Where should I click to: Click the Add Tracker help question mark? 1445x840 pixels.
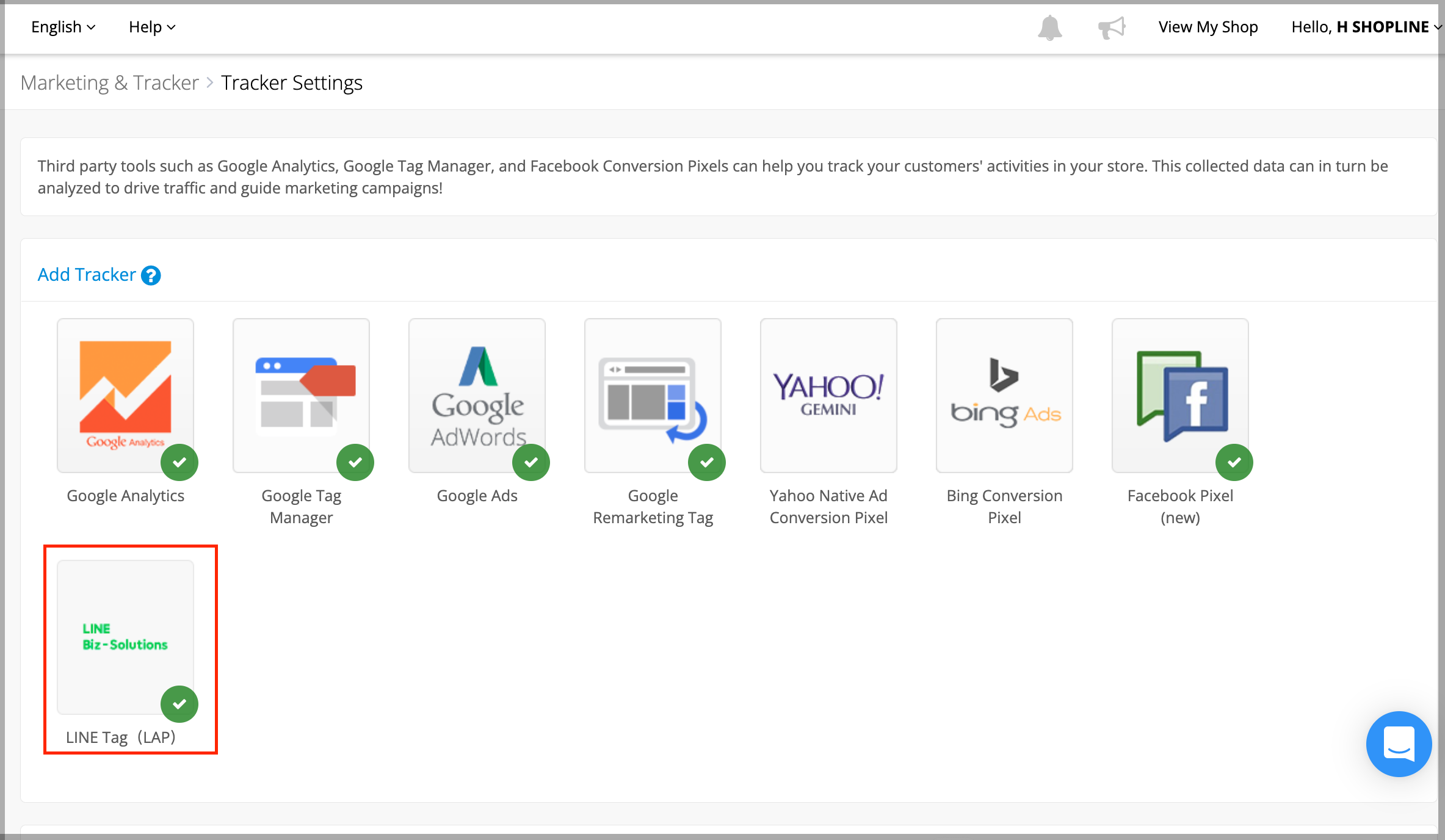[151, 275]
